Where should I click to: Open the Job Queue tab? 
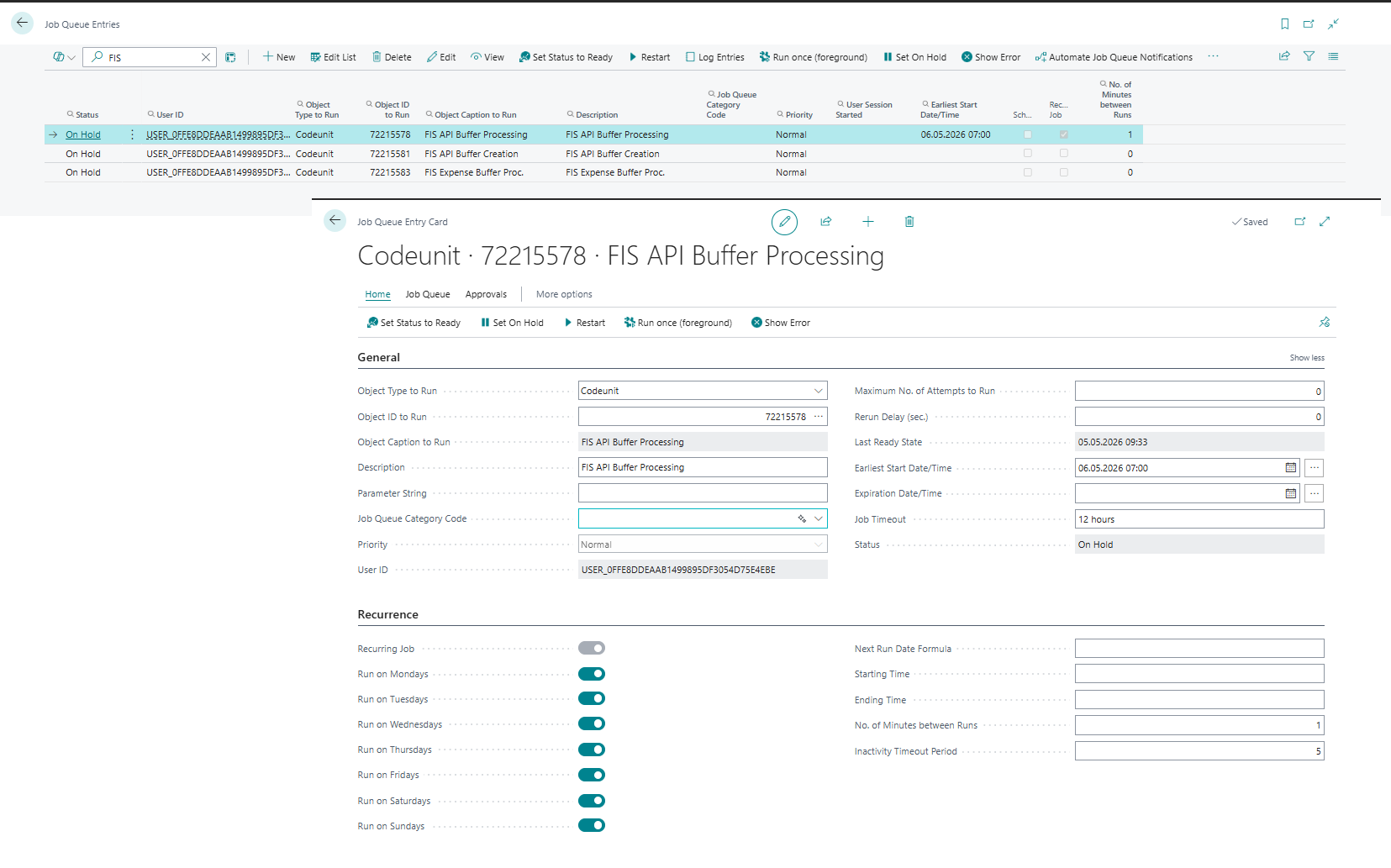pos(428,295)
